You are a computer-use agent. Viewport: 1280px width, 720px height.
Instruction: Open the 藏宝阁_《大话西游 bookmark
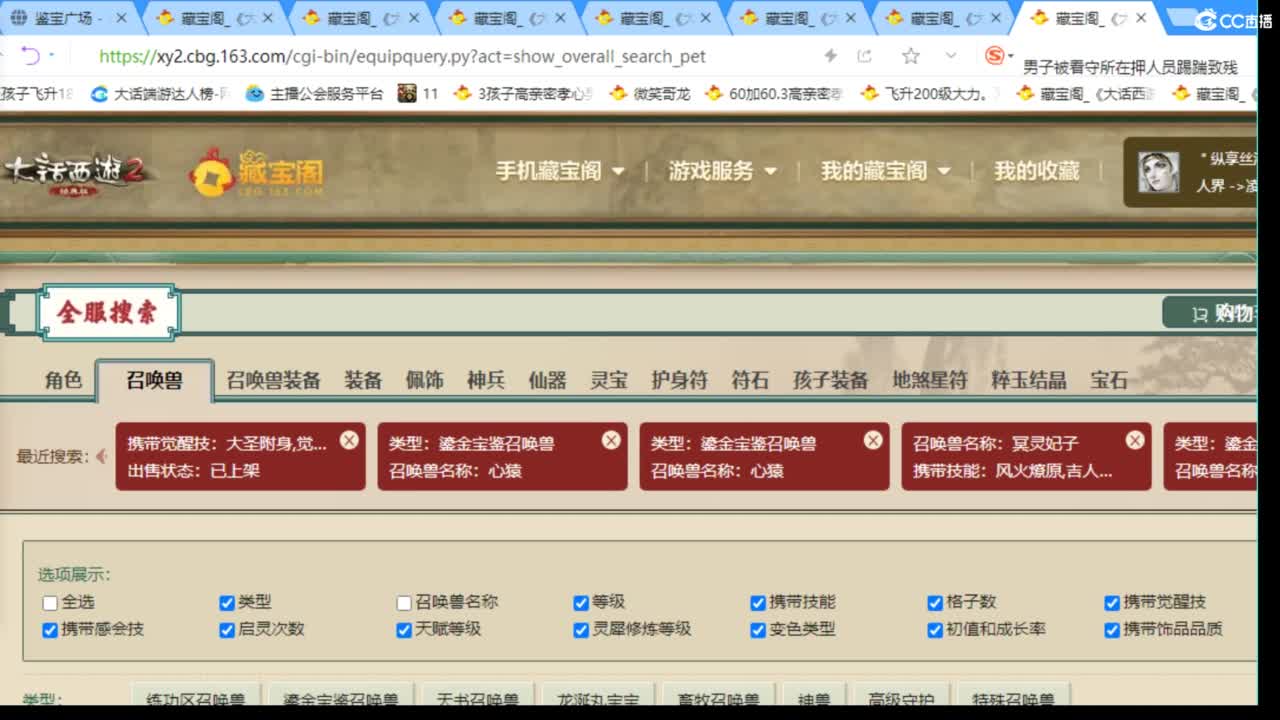(1086, 93)
